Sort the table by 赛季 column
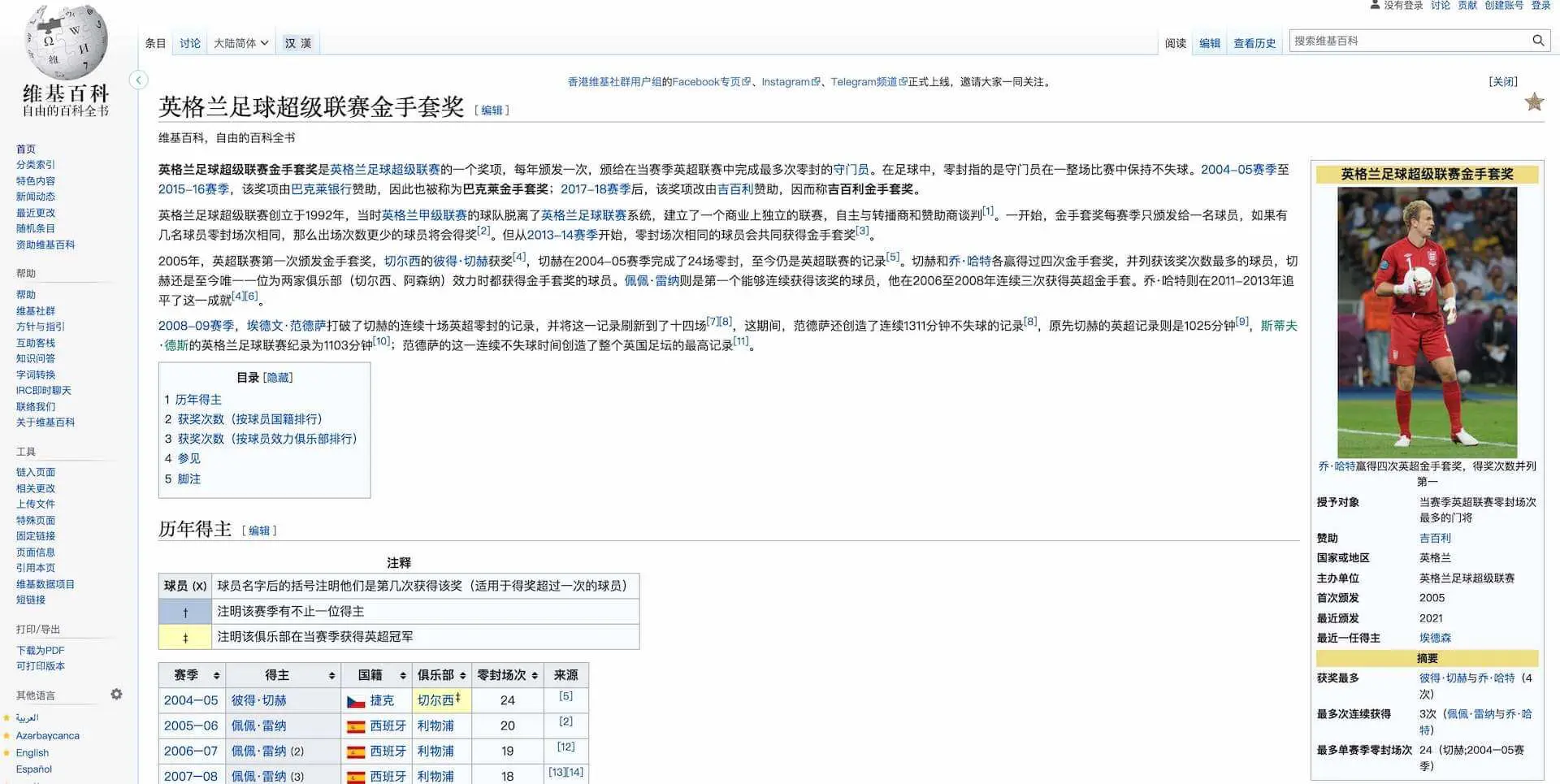 tap(192, 675)
